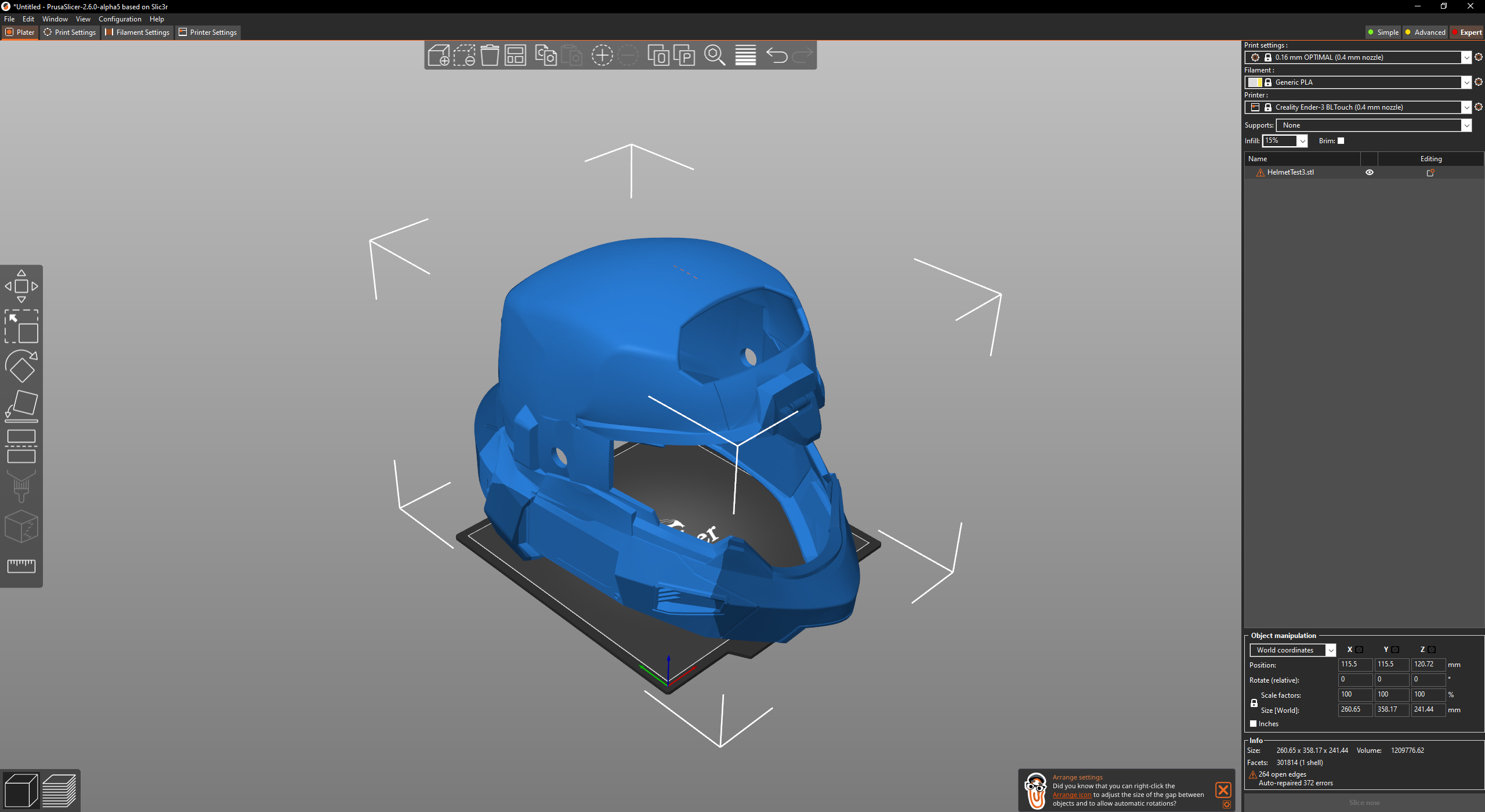This screenshot has width=1485, height=812.
Task: Select HelmetTest3.stl in object list
Action: [1290, 172]
